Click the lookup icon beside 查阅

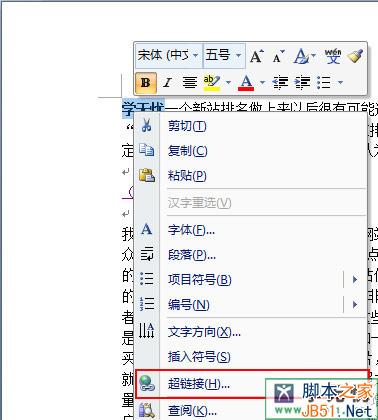pos(147,411)
